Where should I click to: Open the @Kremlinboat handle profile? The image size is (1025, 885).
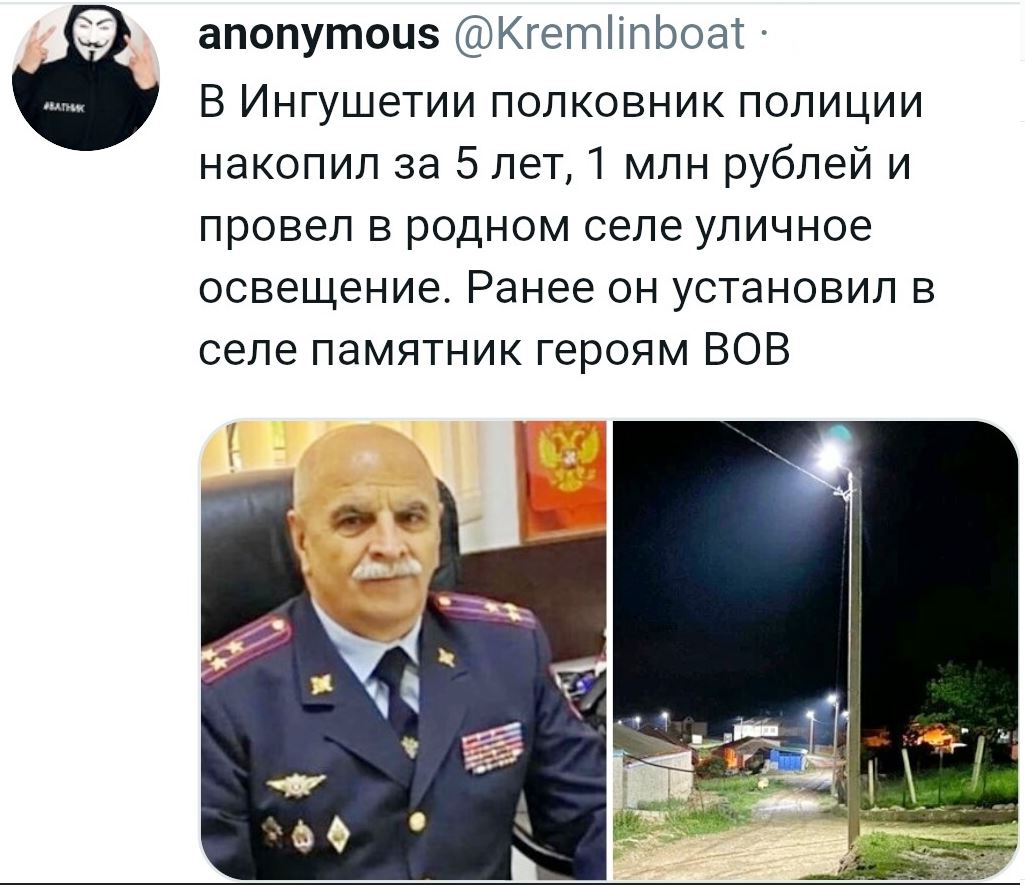[x=597, y=33]
